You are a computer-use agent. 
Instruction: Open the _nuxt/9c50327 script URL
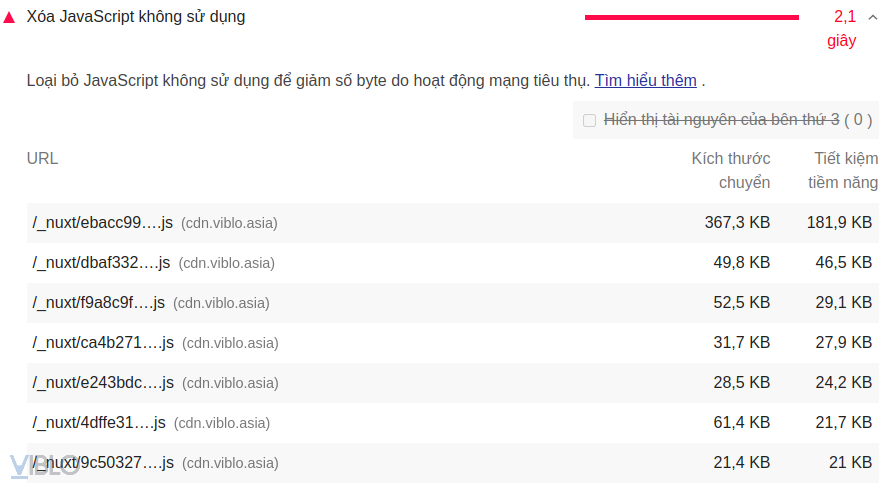click(x=103, y=463)
